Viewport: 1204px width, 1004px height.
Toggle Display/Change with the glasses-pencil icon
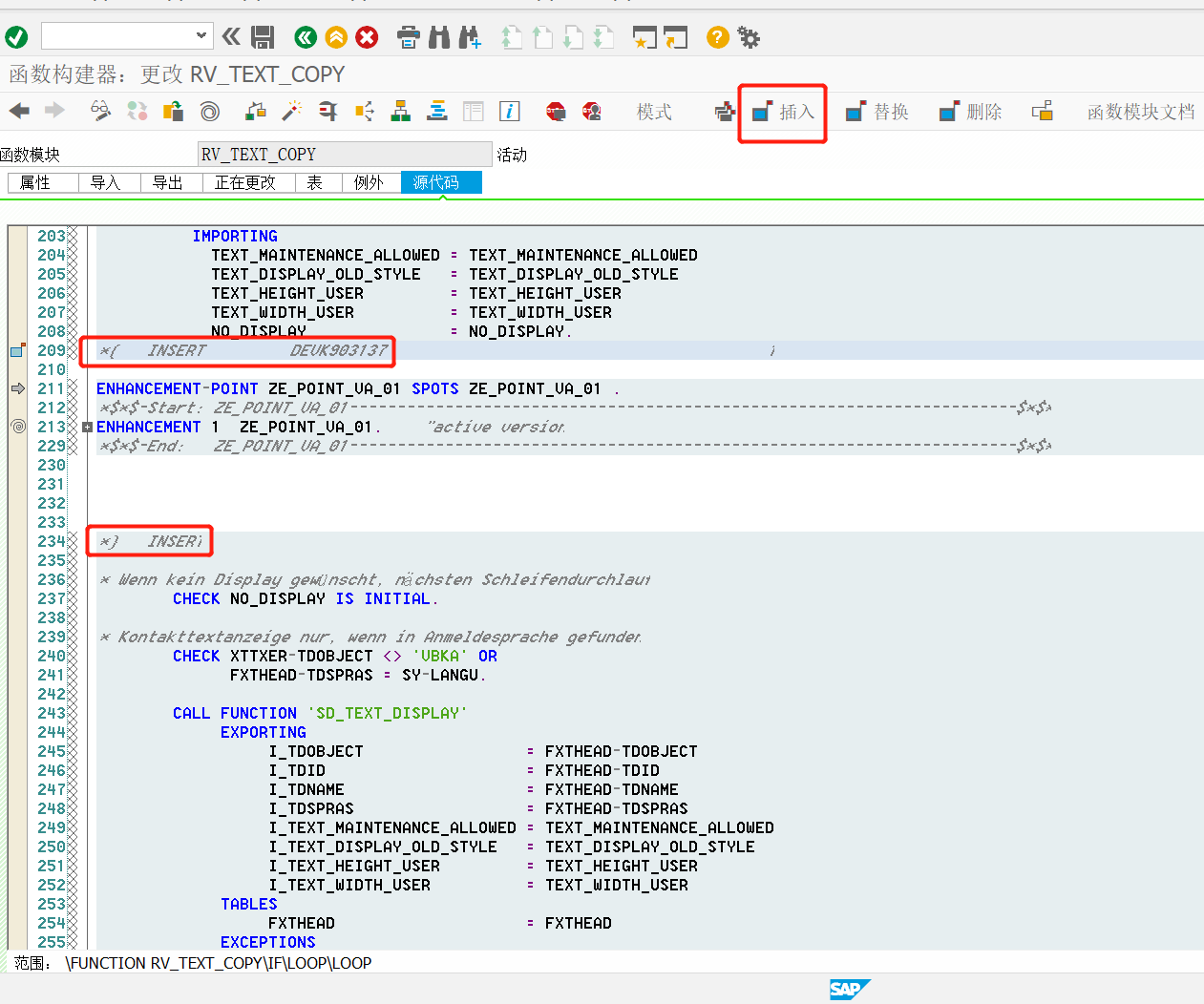(x=100, y=111)
